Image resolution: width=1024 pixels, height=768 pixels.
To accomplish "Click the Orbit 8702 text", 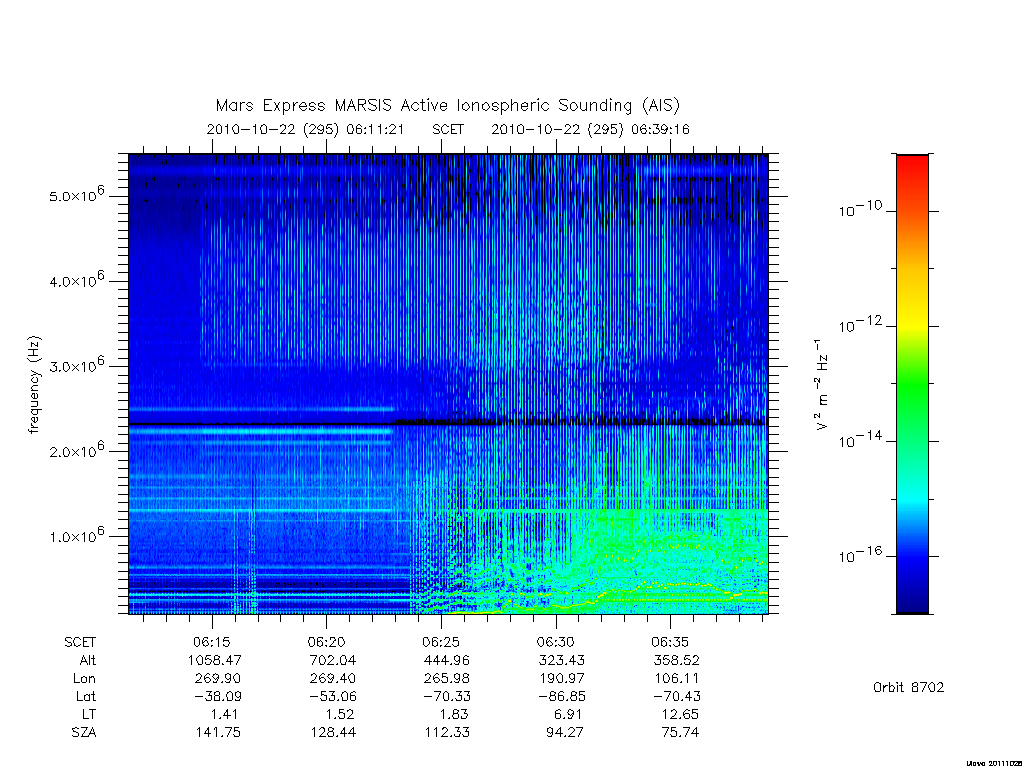I will [908, 687].
